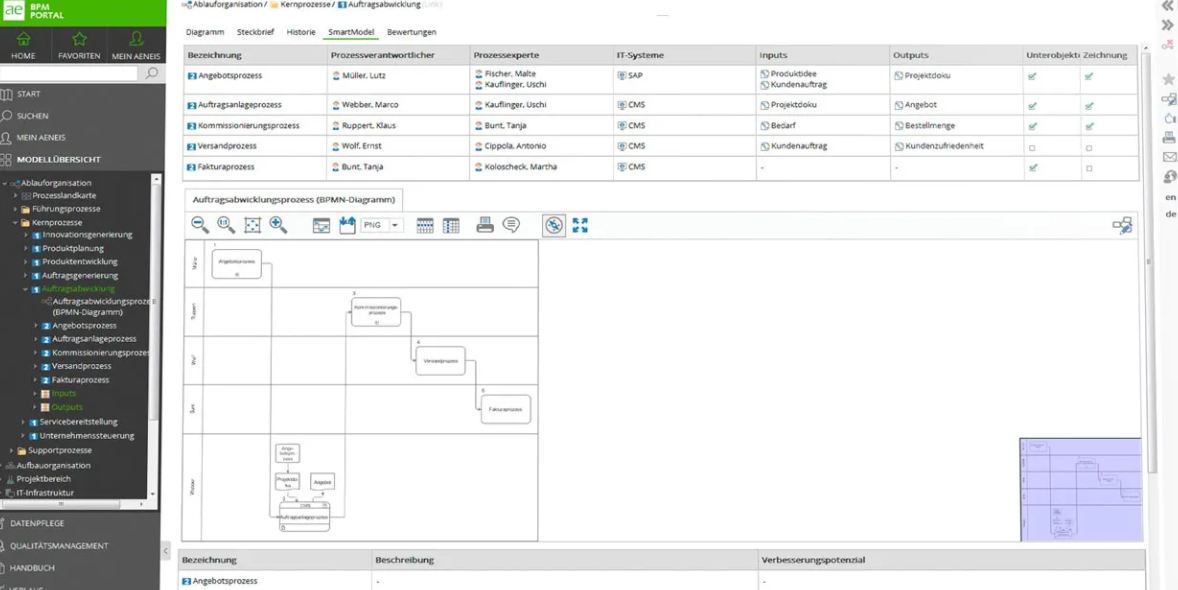Open the Bewertungen tab
The width and height of the screenshot is (1178, 590).
(411, 32)
